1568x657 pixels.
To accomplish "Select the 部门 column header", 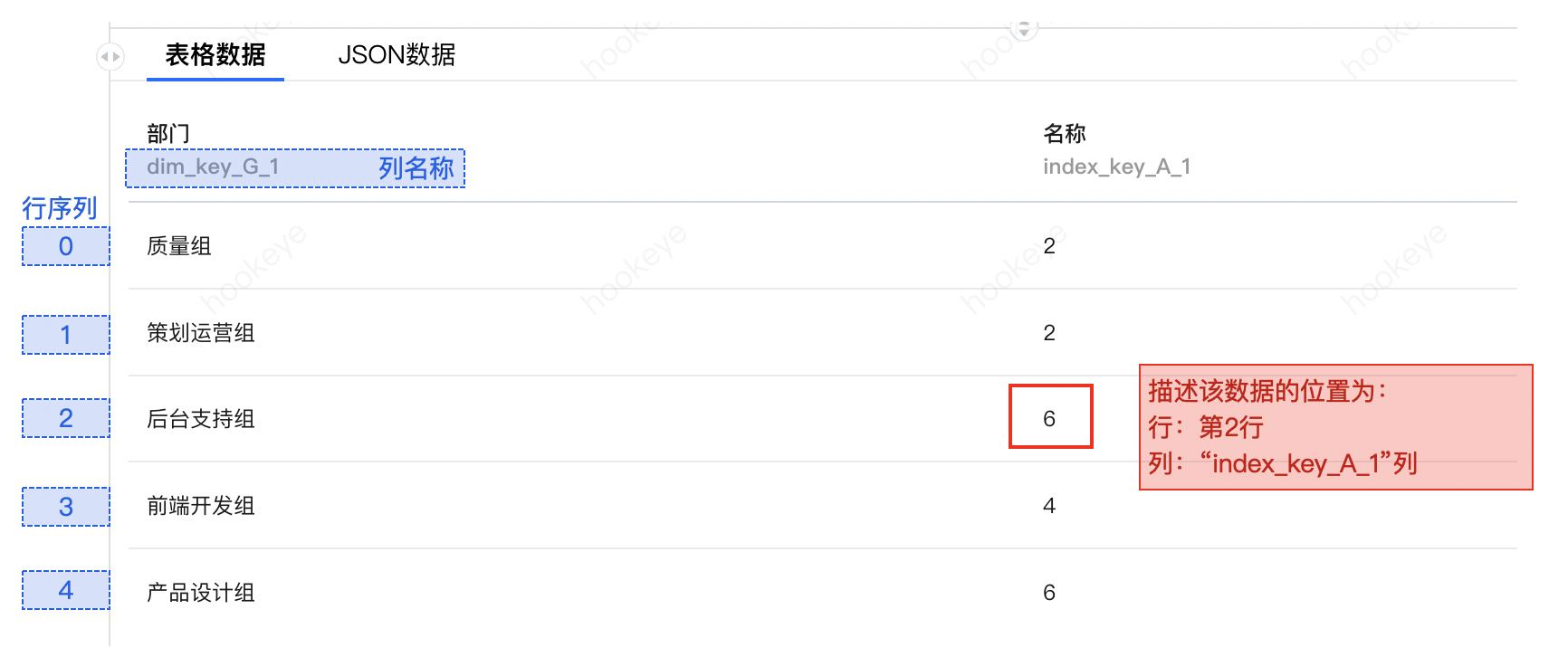I will pyautogui.click(x=168, y=134).
